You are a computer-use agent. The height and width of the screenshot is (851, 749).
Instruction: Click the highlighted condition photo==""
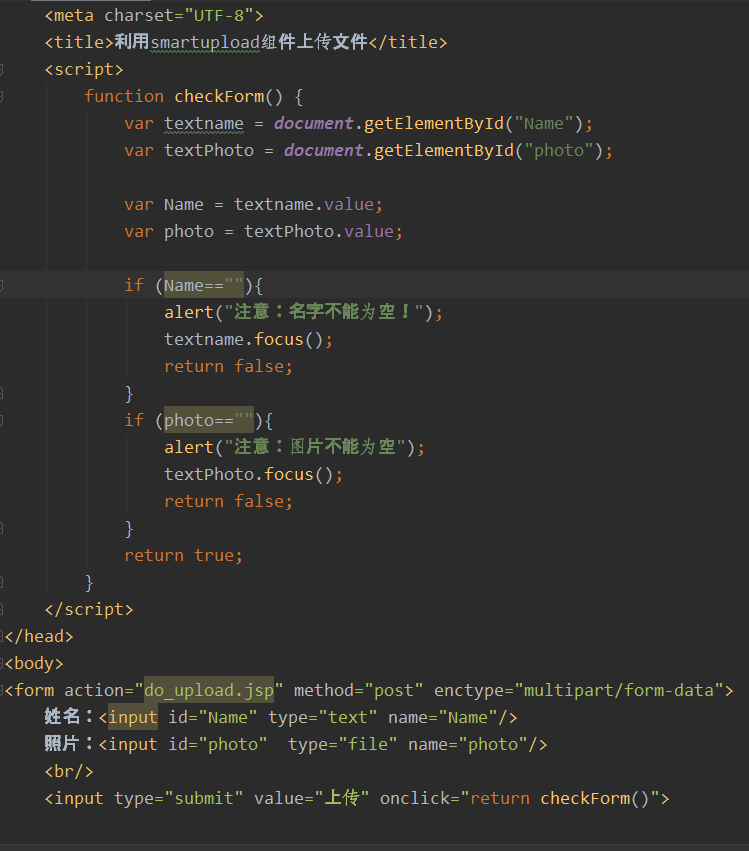click(209, 420)
